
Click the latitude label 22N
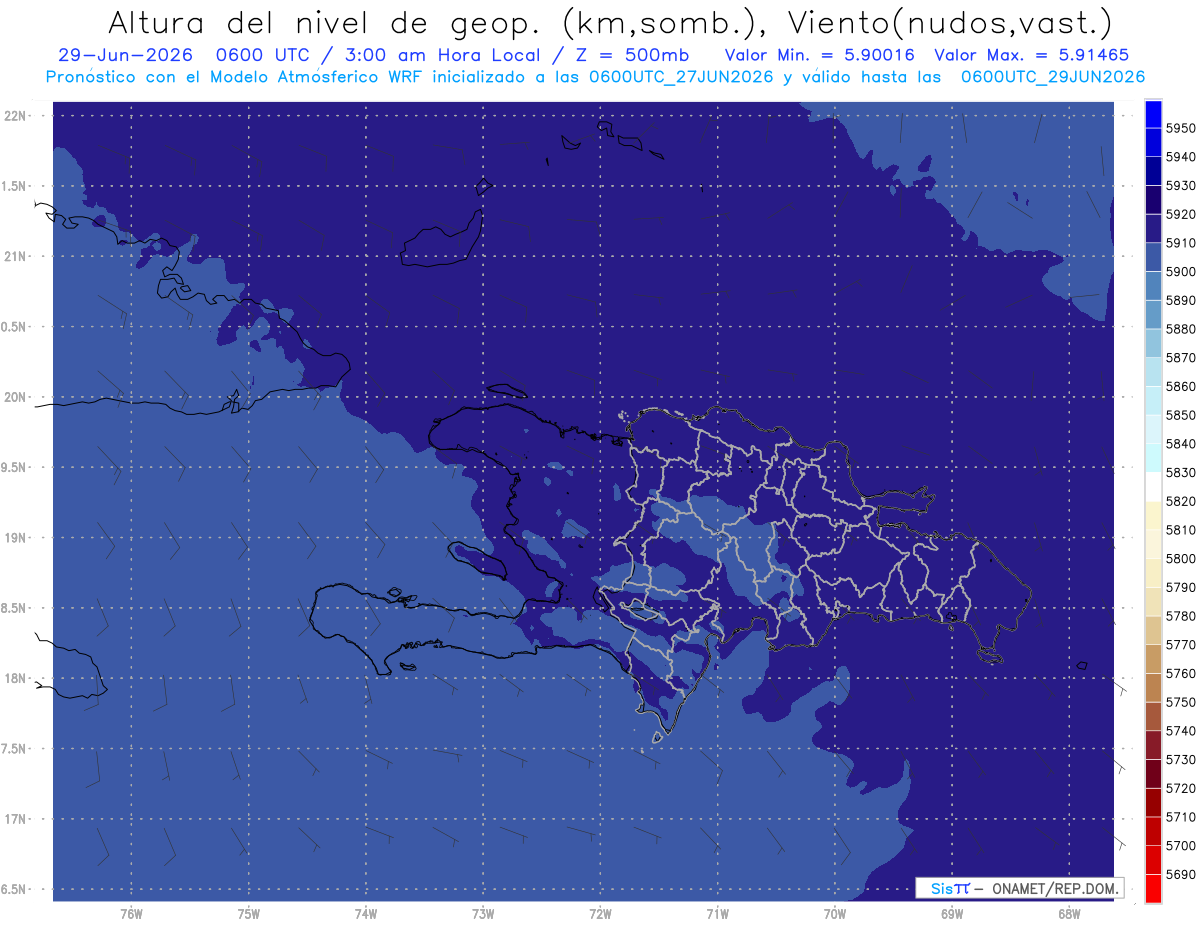click(16, 116)
